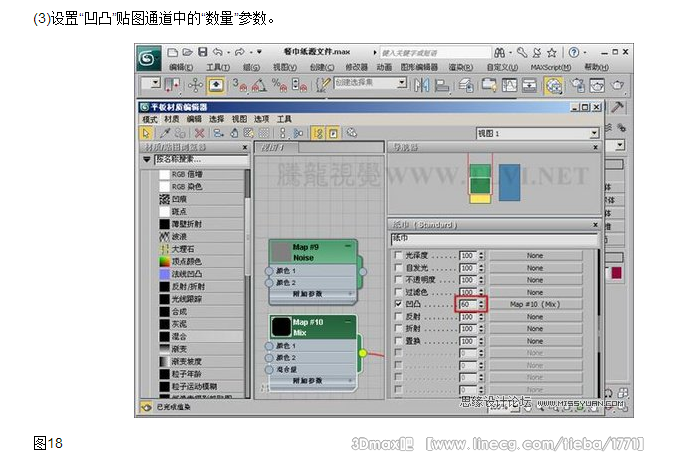Image resolution: width=673 pixels, height=461 pixels.
Task: Click the binoculars search icon
Action: 500,53
